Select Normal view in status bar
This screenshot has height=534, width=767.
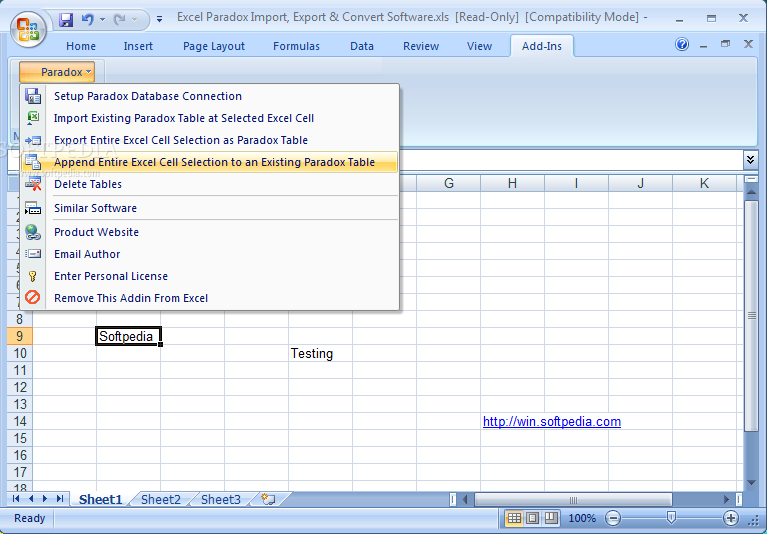514,518
